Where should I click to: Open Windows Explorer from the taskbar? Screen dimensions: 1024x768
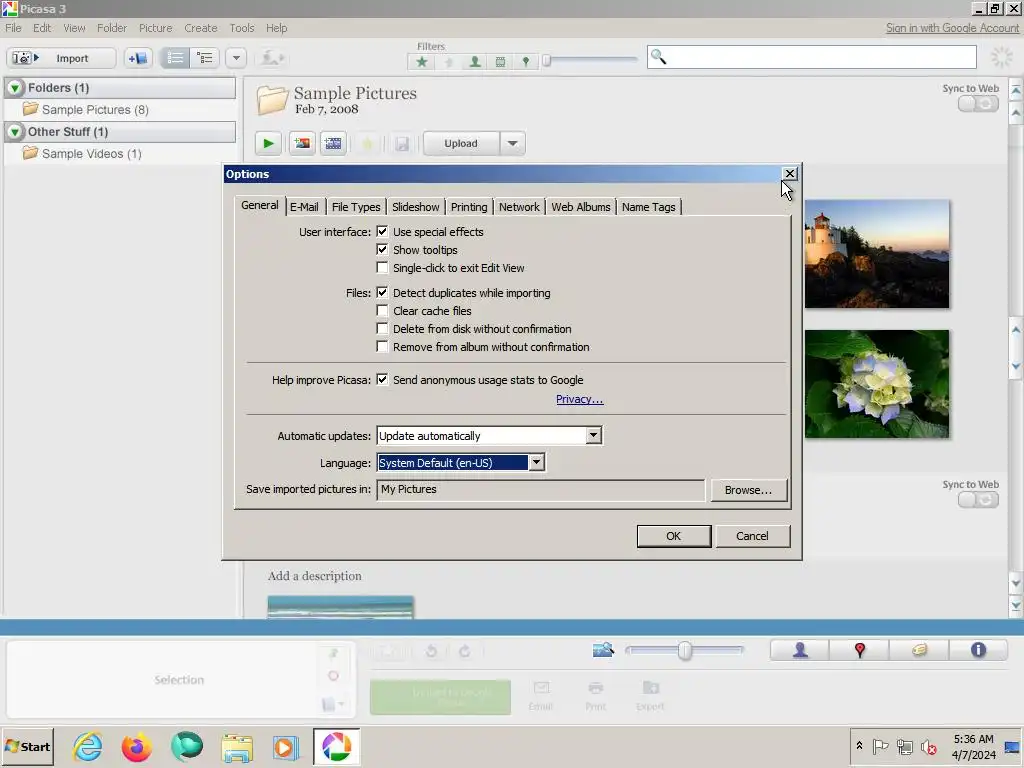[236, 747]
